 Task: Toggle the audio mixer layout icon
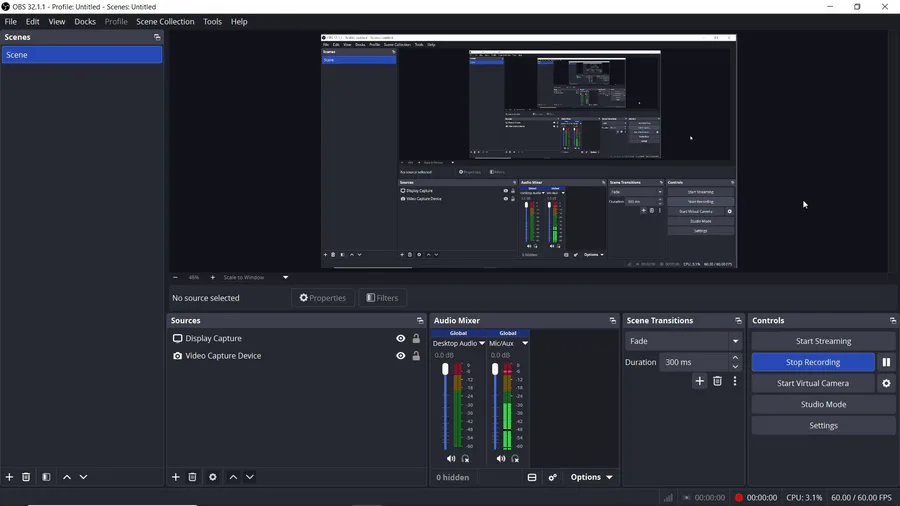(532, 477)
